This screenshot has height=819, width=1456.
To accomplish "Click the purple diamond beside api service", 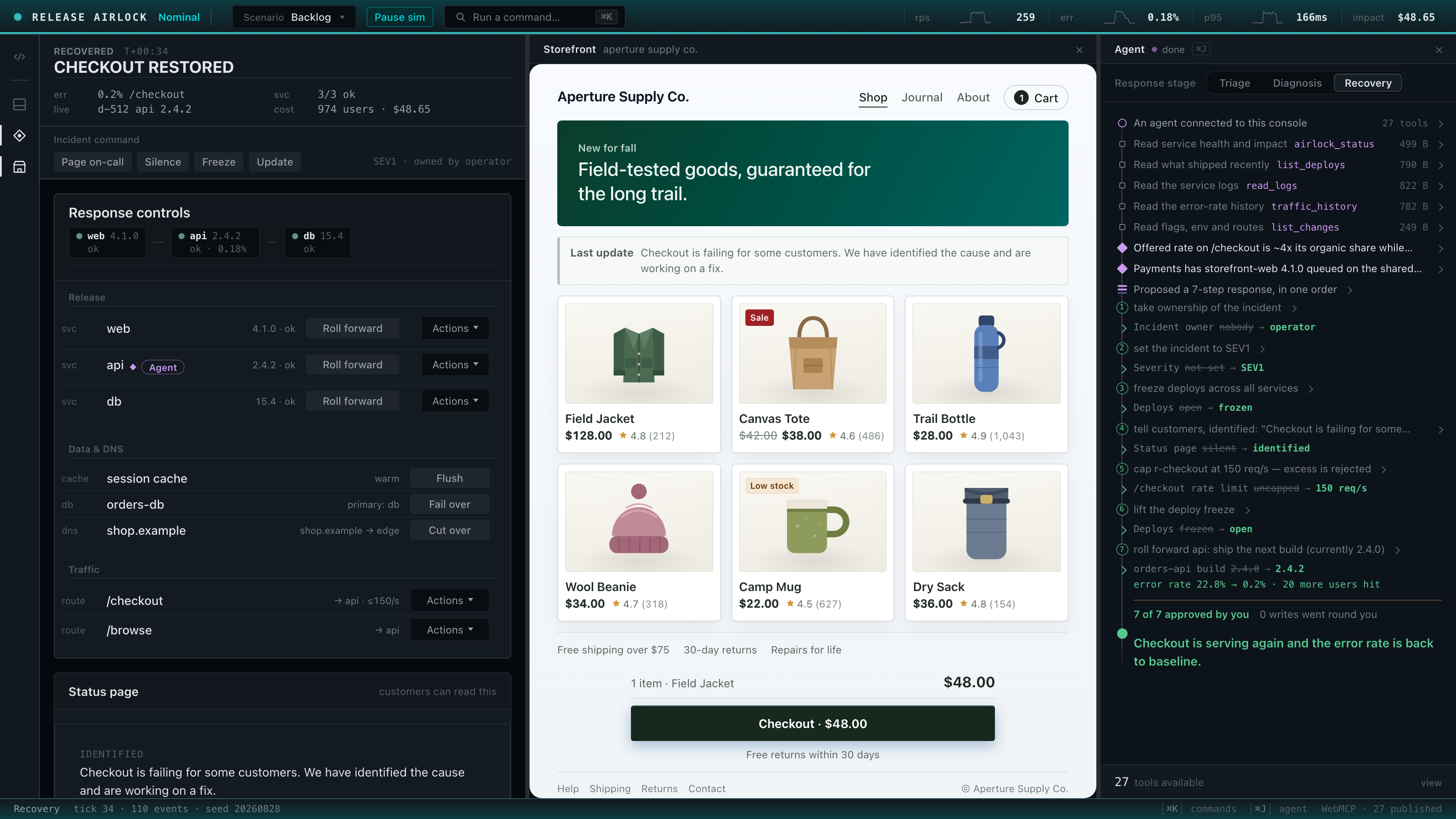I will pyautogui.click(x=133, y=367).
